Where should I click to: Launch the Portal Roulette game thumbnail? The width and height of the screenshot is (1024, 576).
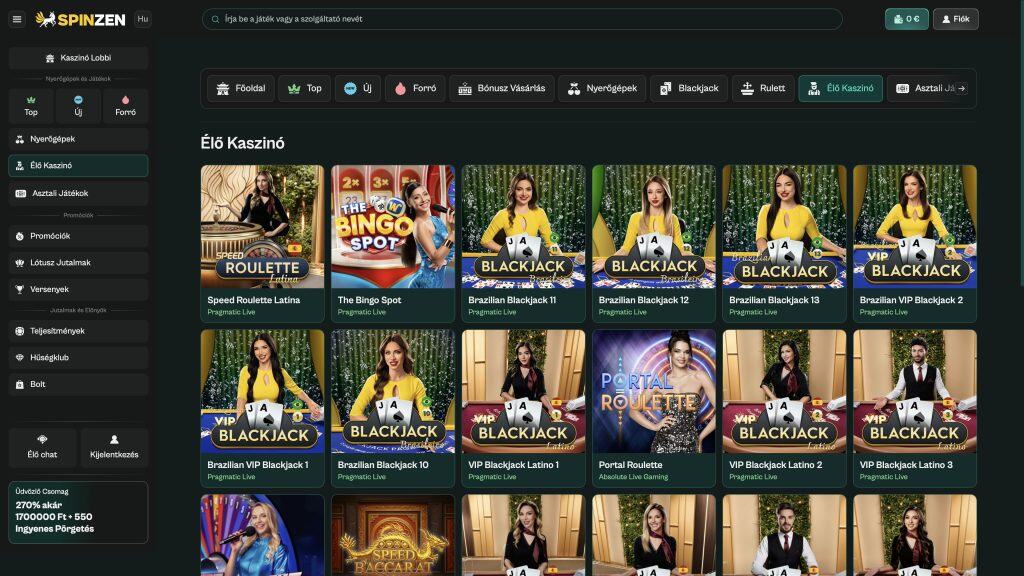tap(654, 391)
